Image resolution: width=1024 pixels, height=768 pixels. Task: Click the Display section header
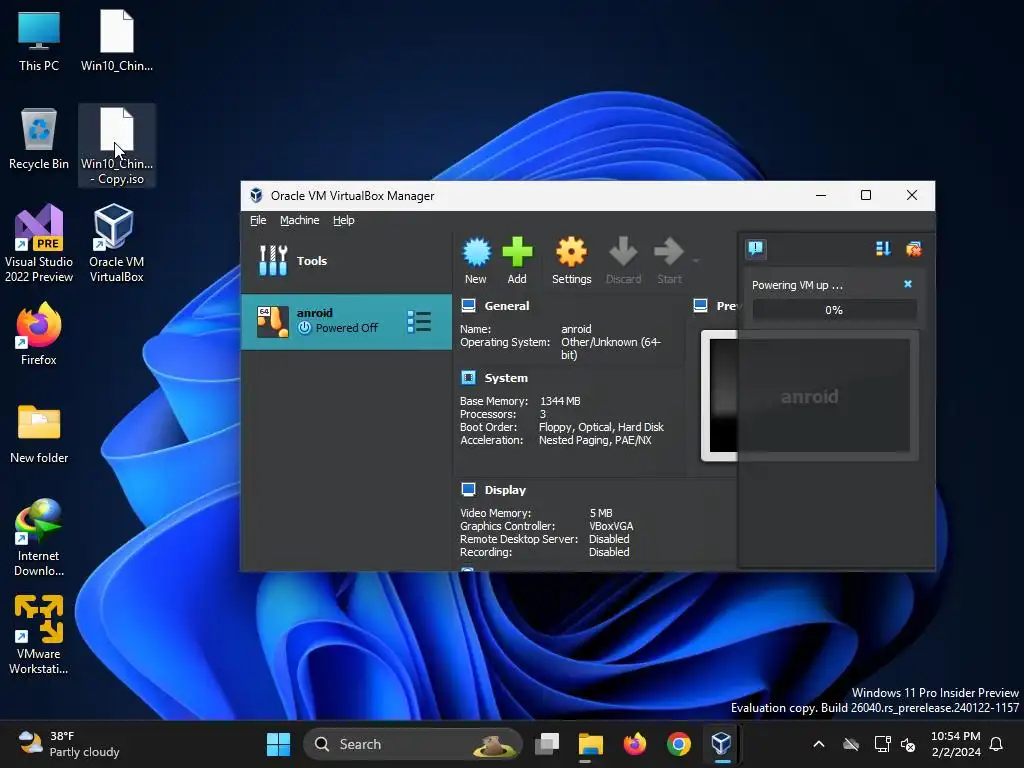[505, 490]
